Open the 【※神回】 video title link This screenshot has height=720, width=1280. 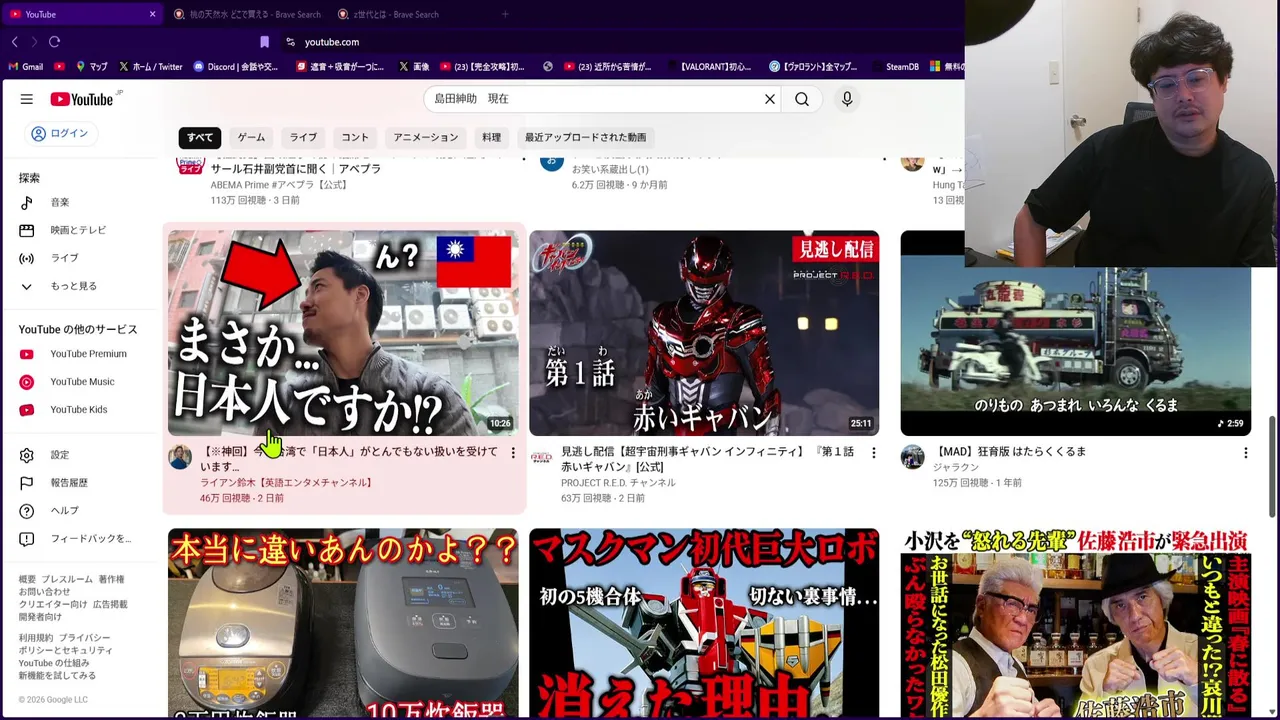click(x=349, y=459)
